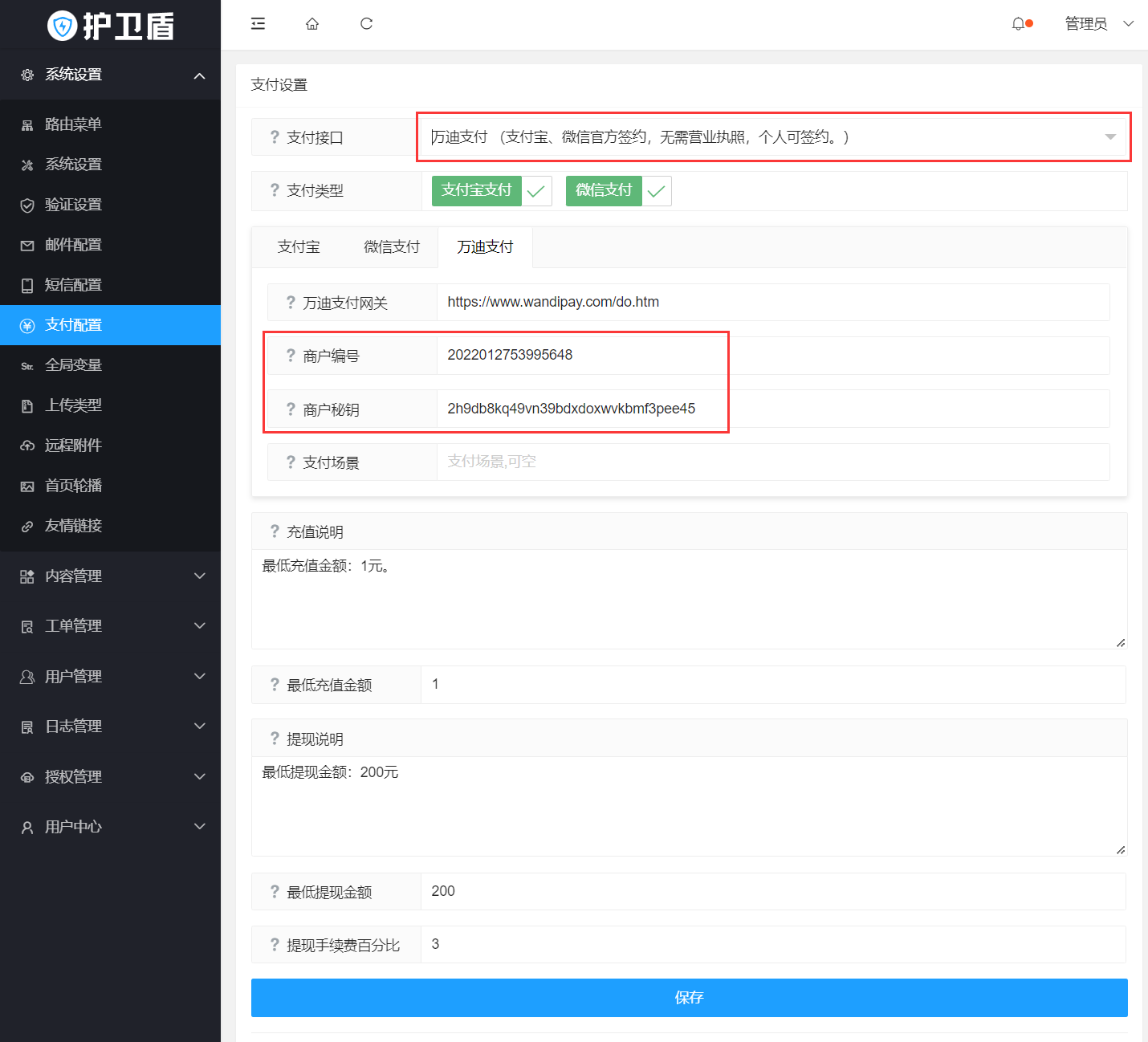Click the 提现说明 textarea resize handle

click(x=1121, y=849)
